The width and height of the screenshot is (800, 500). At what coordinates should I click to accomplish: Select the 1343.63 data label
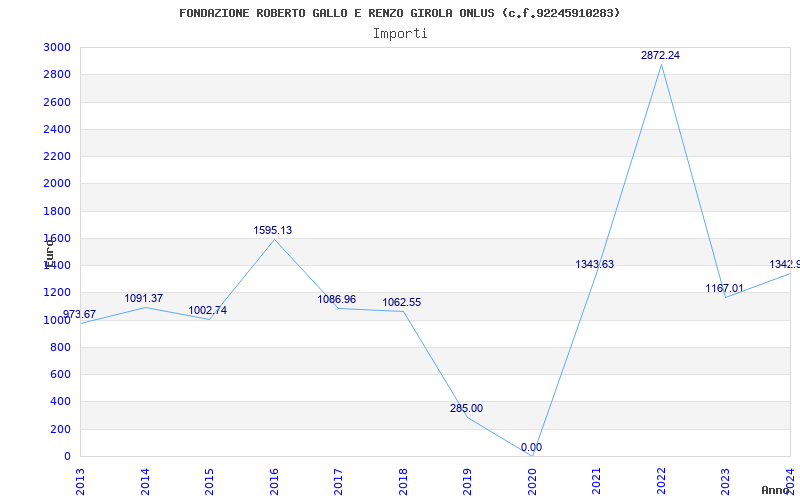pyautogui.click(x=594, y=265)
